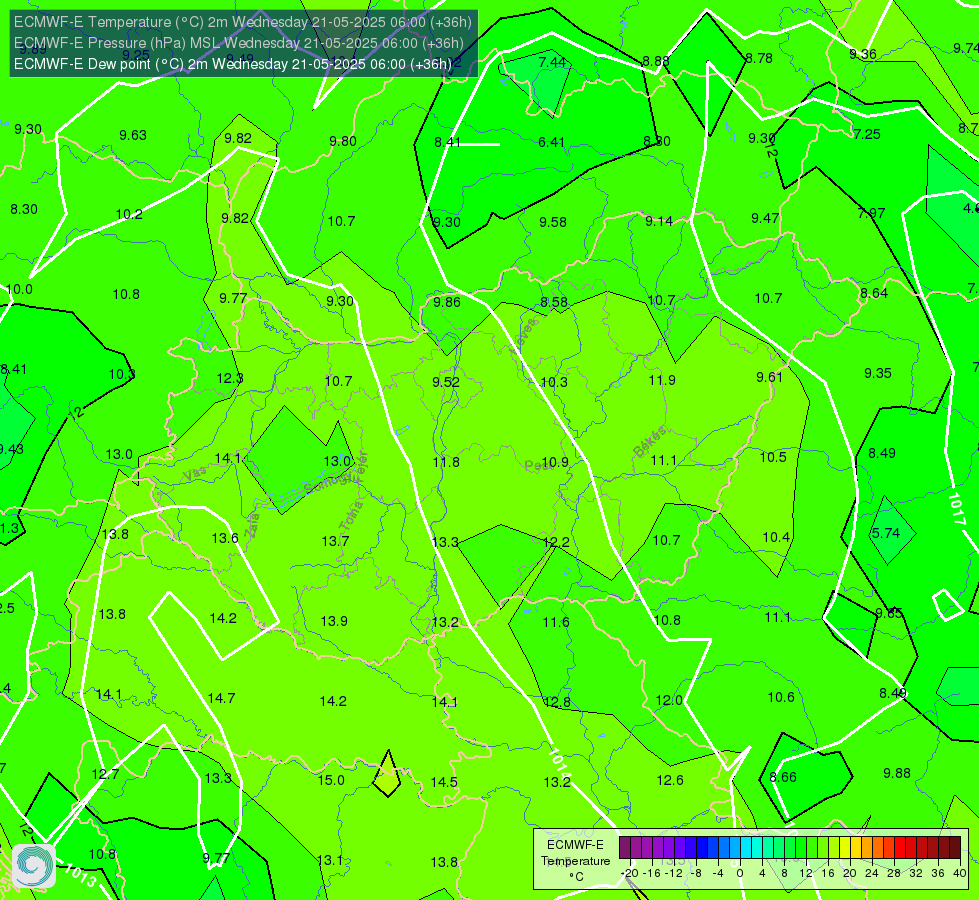Click the 9.80 temperature value

(343, 142)
